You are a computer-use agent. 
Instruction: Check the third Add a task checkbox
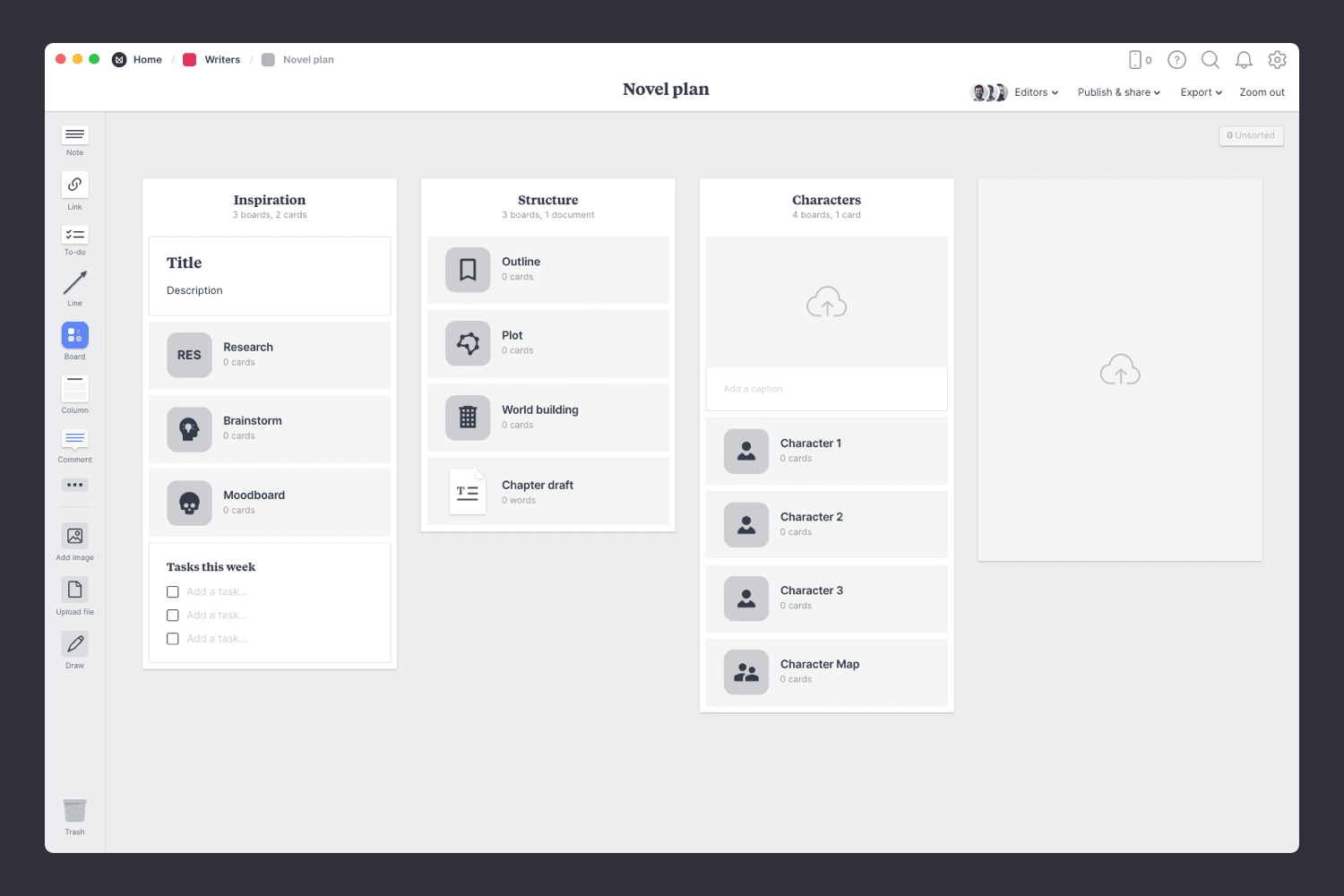tap(172, 638)
